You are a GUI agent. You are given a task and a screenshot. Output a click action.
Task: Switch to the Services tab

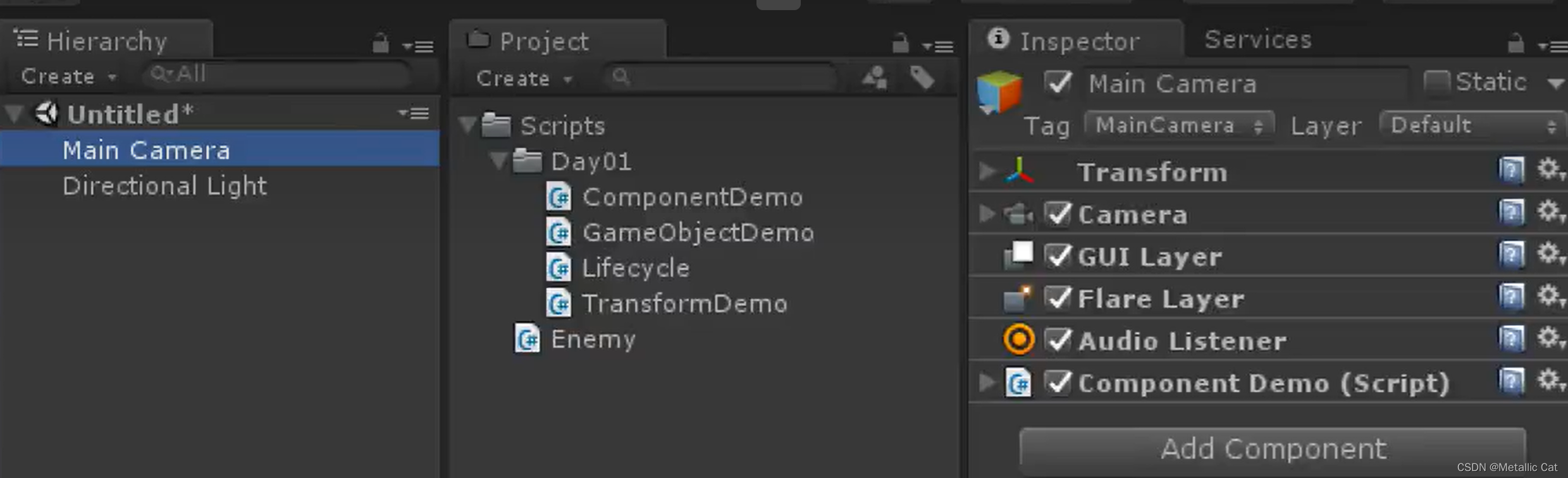click(x=1257, y=39)
